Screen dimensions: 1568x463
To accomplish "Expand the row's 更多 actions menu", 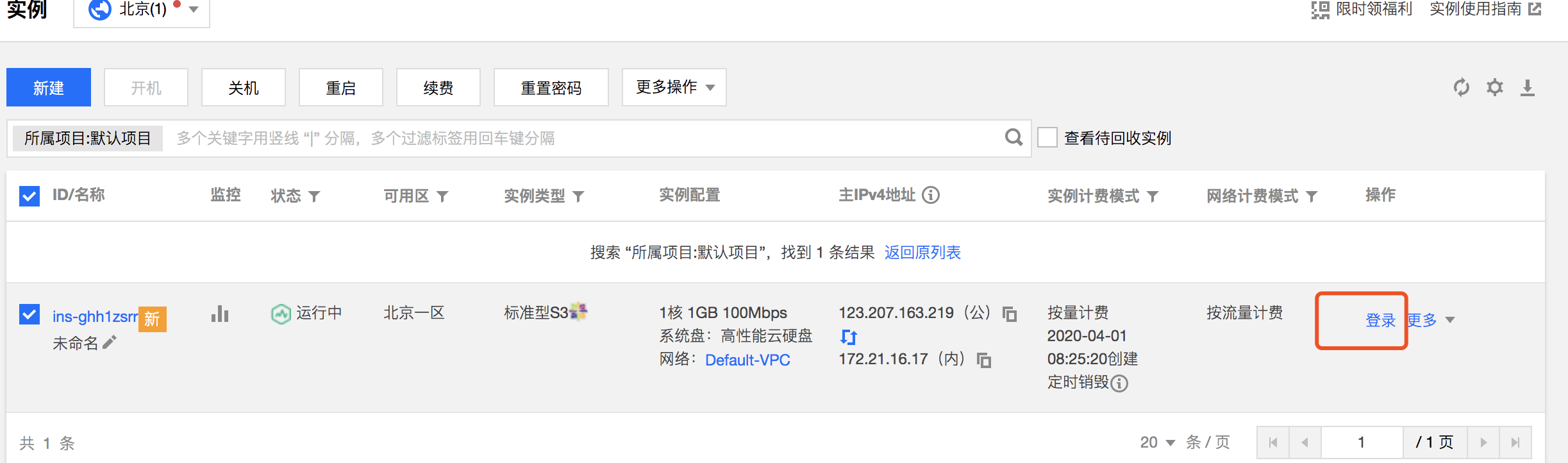I will pyautogui.click(x=1430, y=320).
